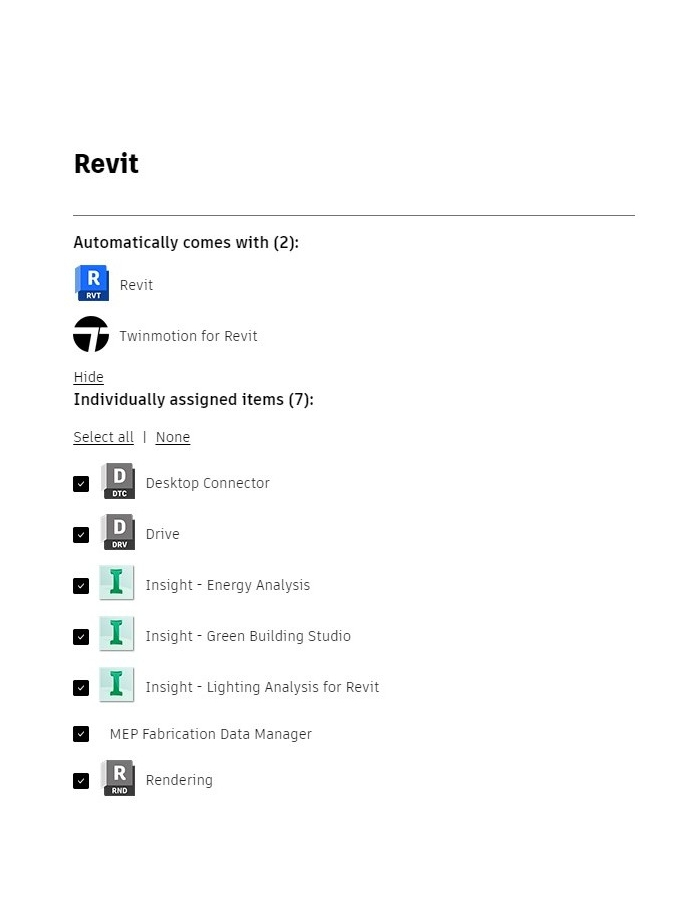Click the Revit RVT product icon
The height and width of the screenshot is (922, 691).
[92, 283]
